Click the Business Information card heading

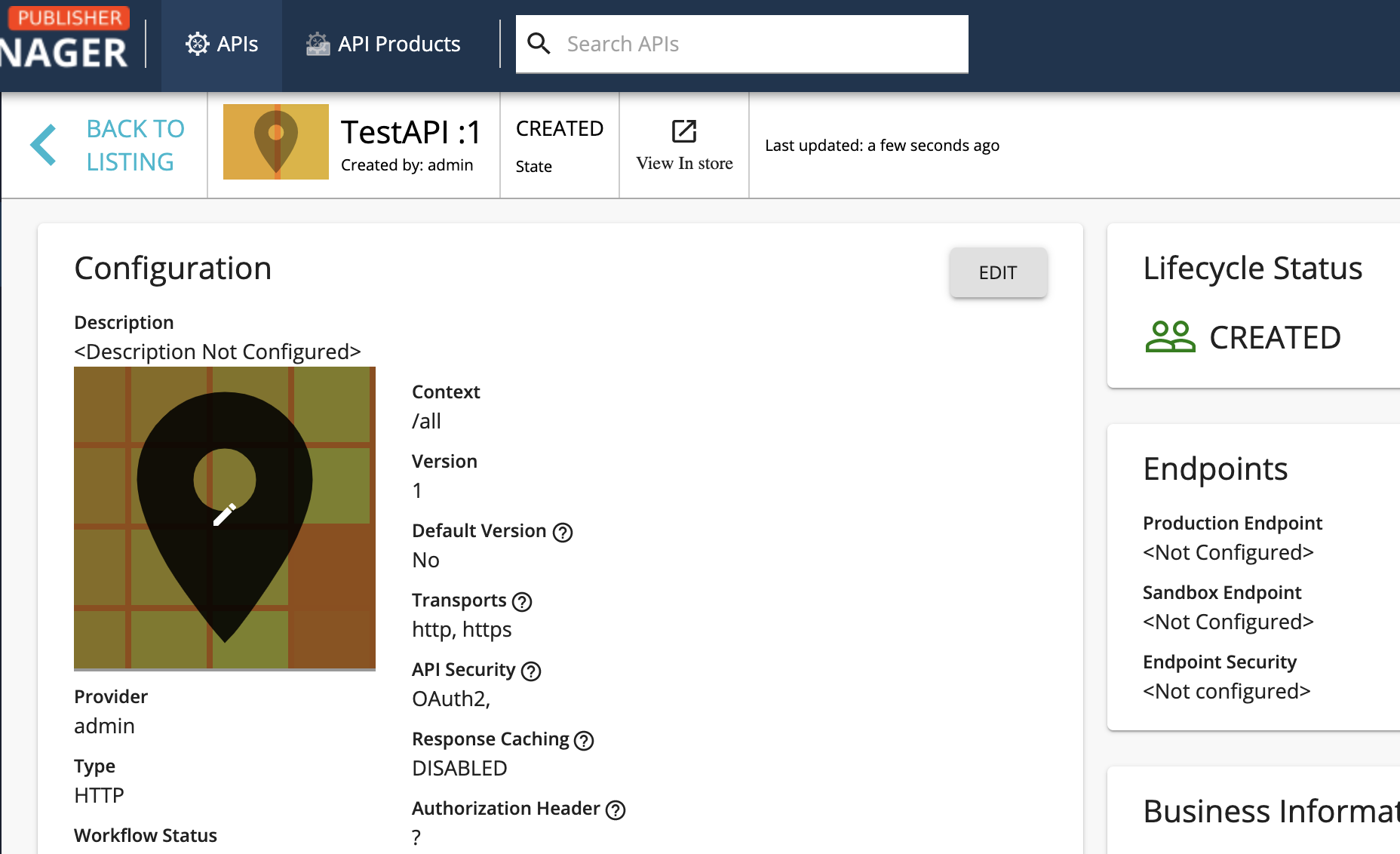pos(1271,812)
